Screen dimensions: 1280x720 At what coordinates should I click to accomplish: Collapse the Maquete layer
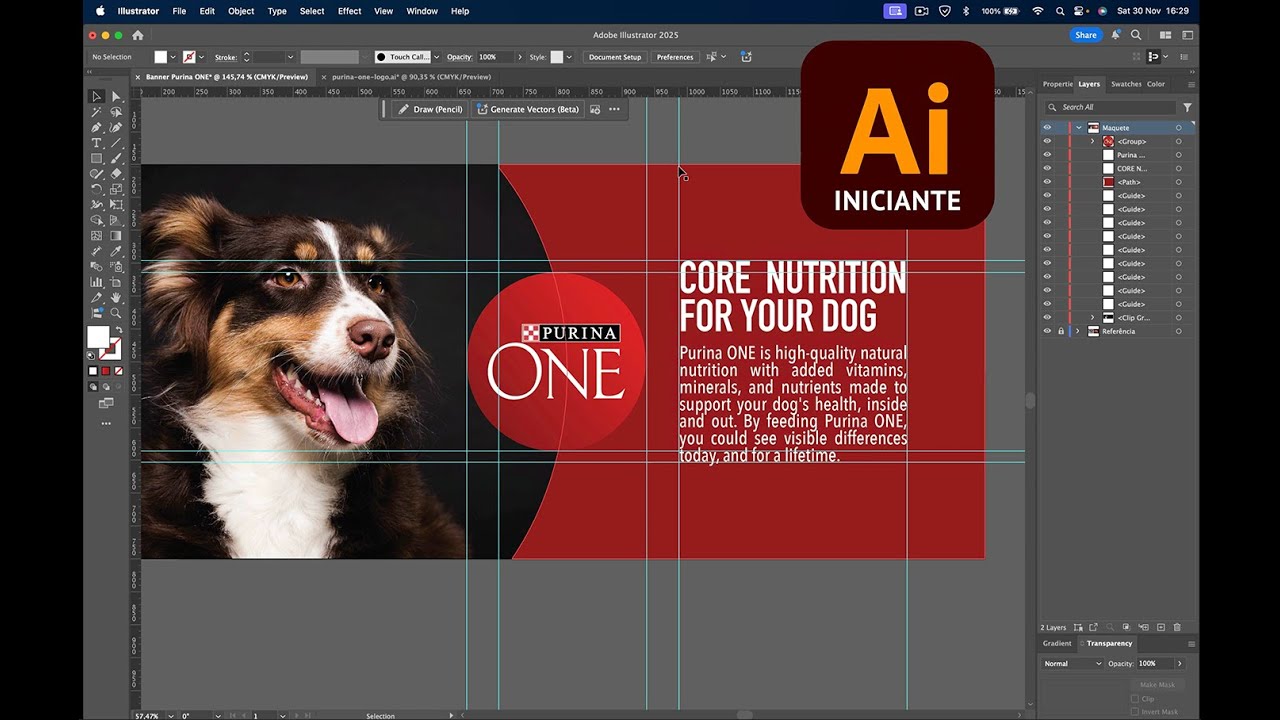[1079, 128]
